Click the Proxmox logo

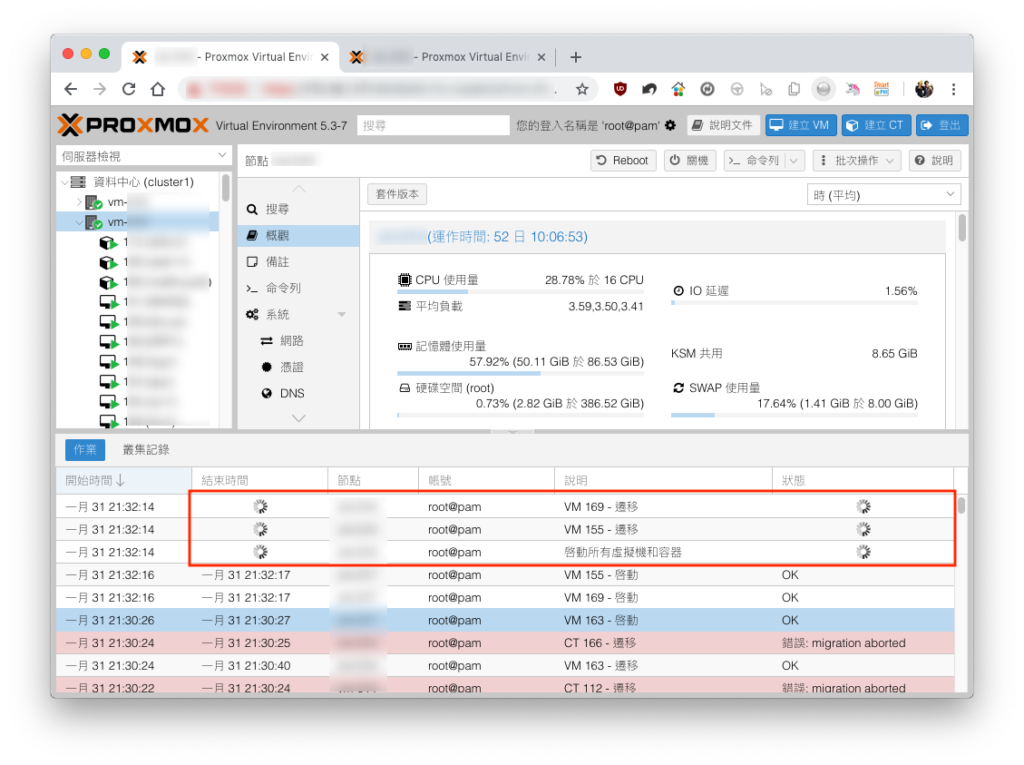tap(133, 125)
